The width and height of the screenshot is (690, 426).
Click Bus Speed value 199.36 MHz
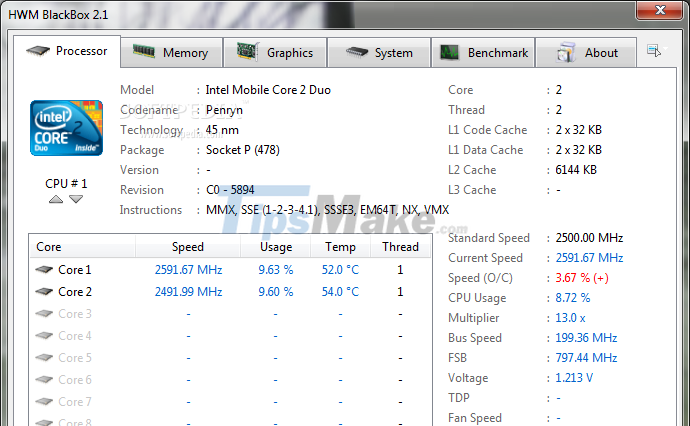[586, 338]
